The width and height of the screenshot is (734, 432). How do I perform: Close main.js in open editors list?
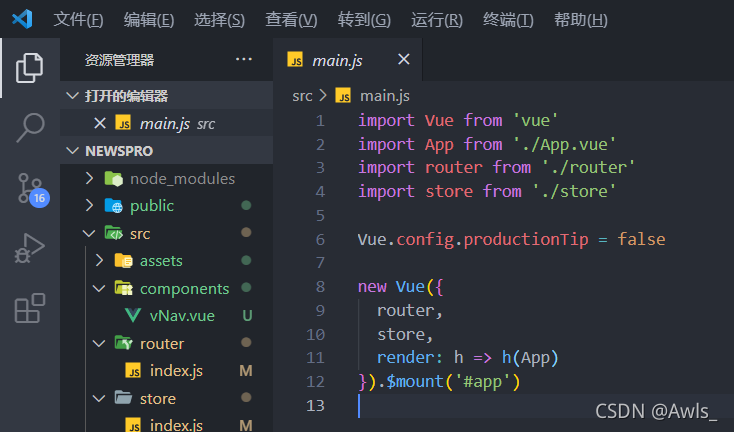coord(100,123)
